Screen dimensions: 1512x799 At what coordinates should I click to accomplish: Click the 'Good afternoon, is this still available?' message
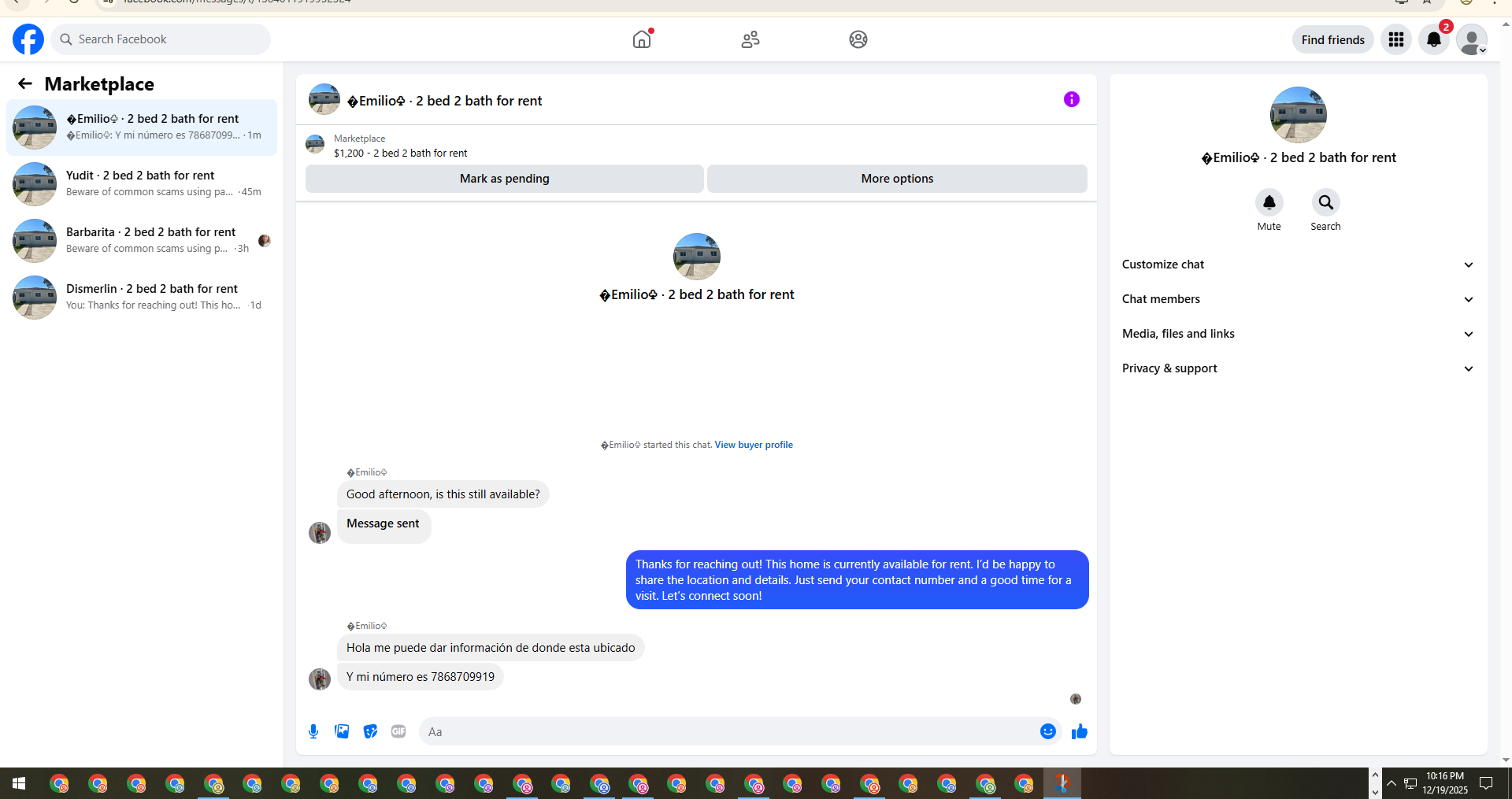coord(443,494)
